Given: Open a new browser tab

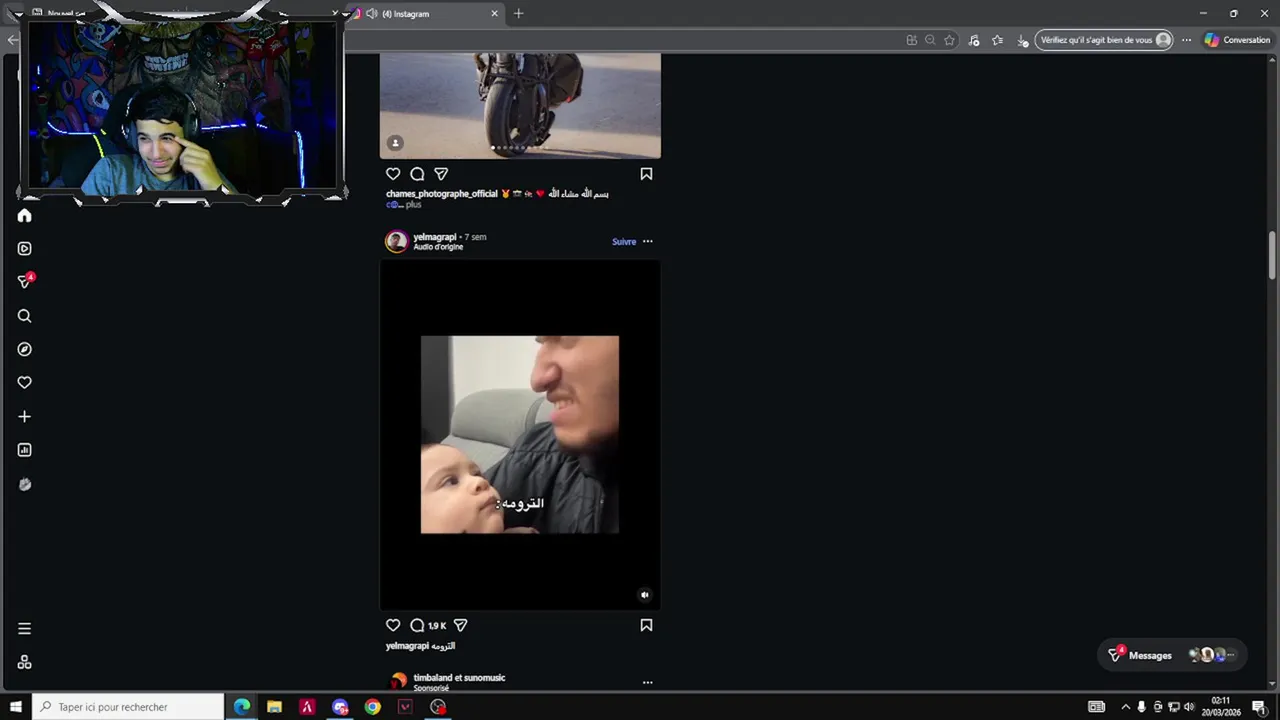Looking at the screenshot, I should coord(518,14).
